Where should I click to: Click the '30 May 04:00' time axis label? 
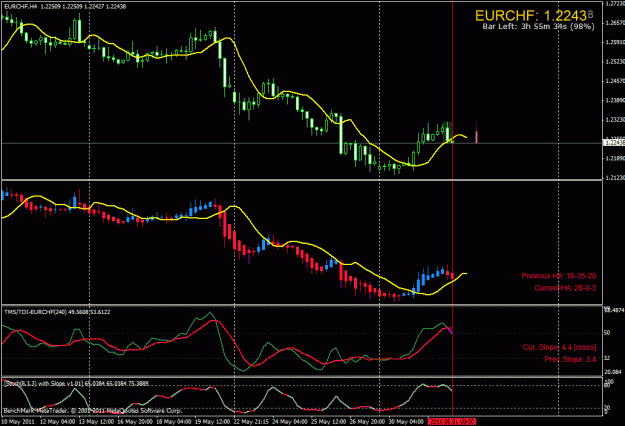coord(405,421)
